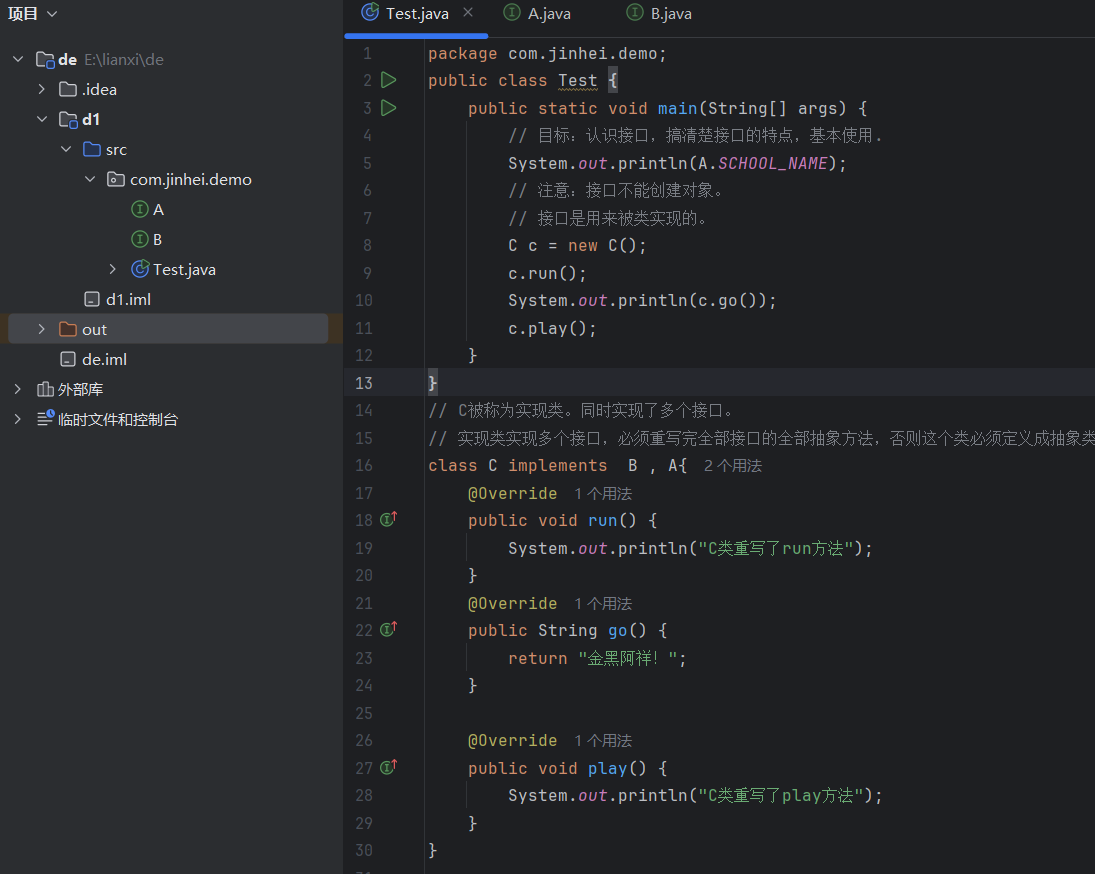Click the Test.java tab class icon
The image size is (1095, 874).
coord(370,12)
